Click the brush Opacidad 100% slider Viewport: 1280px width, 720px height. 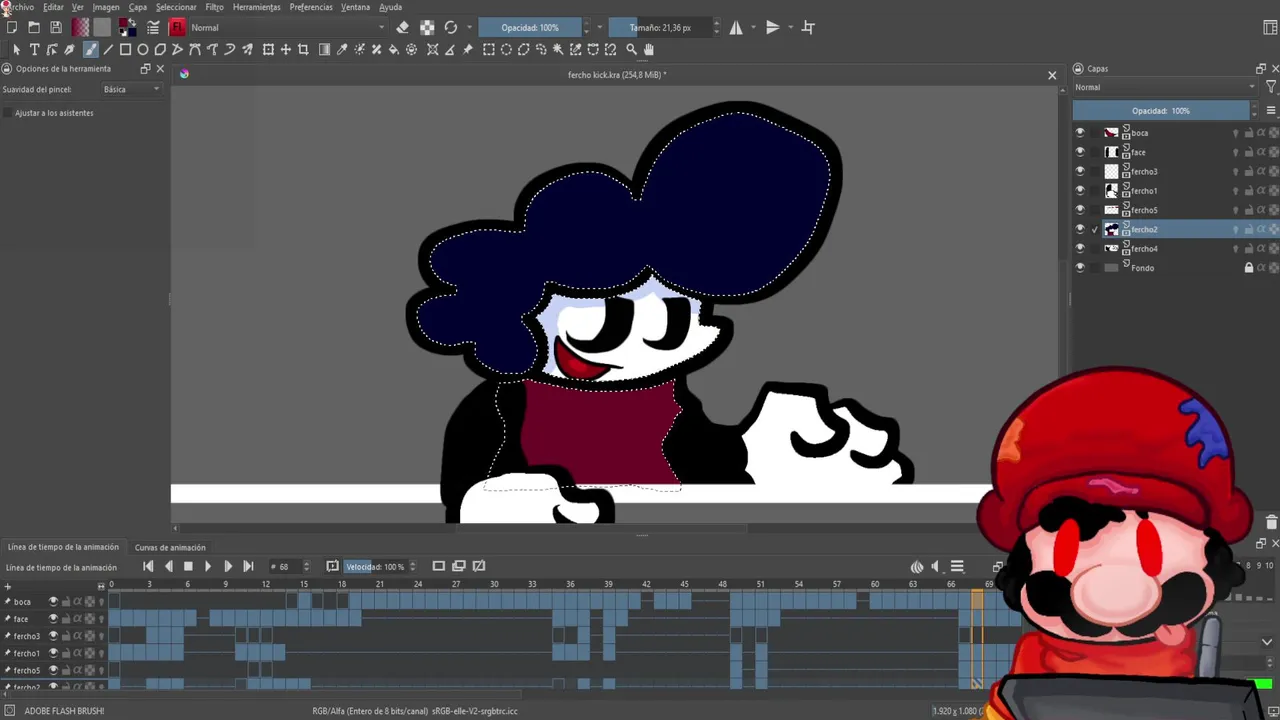[x=529, y=27]
